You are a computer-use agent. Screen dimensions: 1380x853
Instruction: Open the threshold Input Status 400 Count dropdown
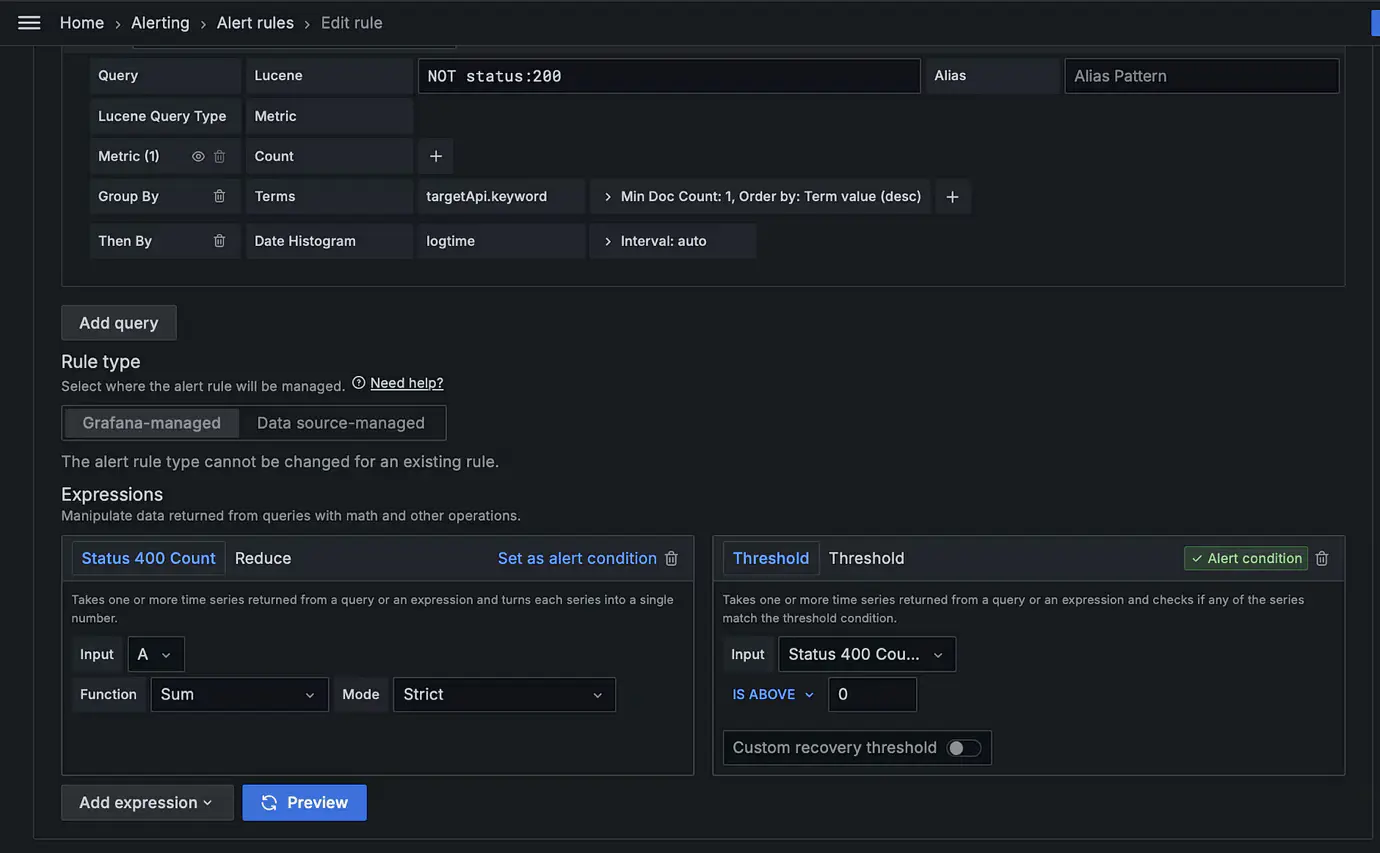pyautogui.click(x=867, y=654)
